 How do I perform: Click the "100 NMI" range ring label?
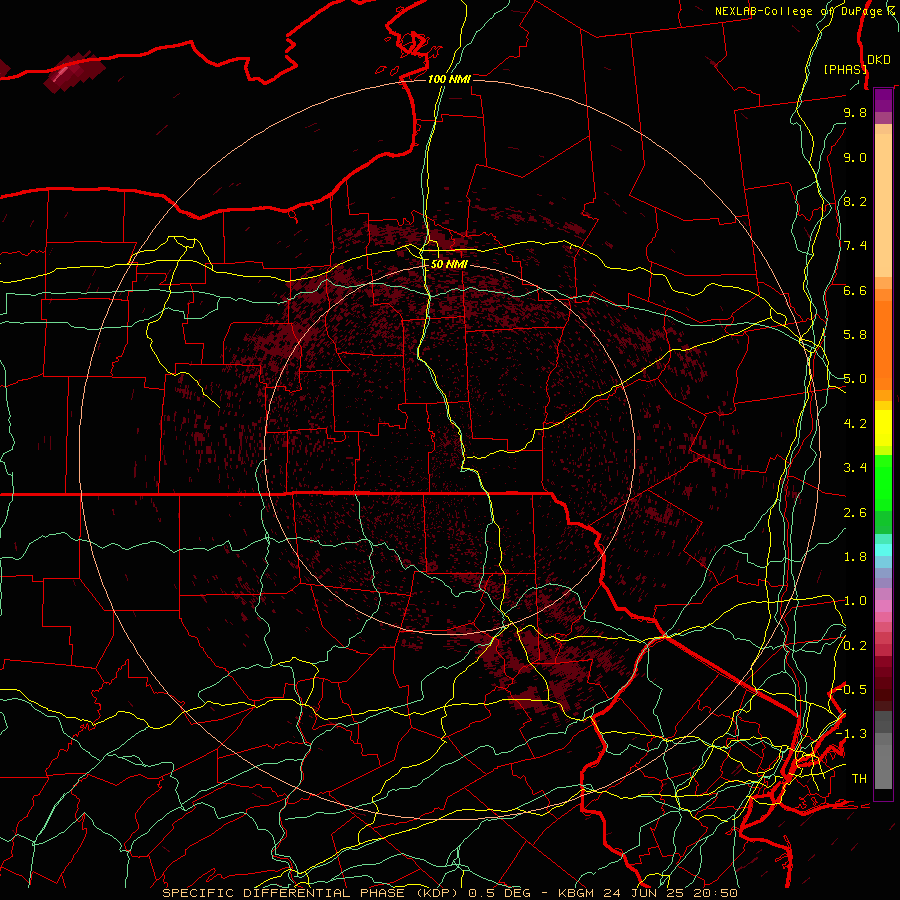[449, 79]
